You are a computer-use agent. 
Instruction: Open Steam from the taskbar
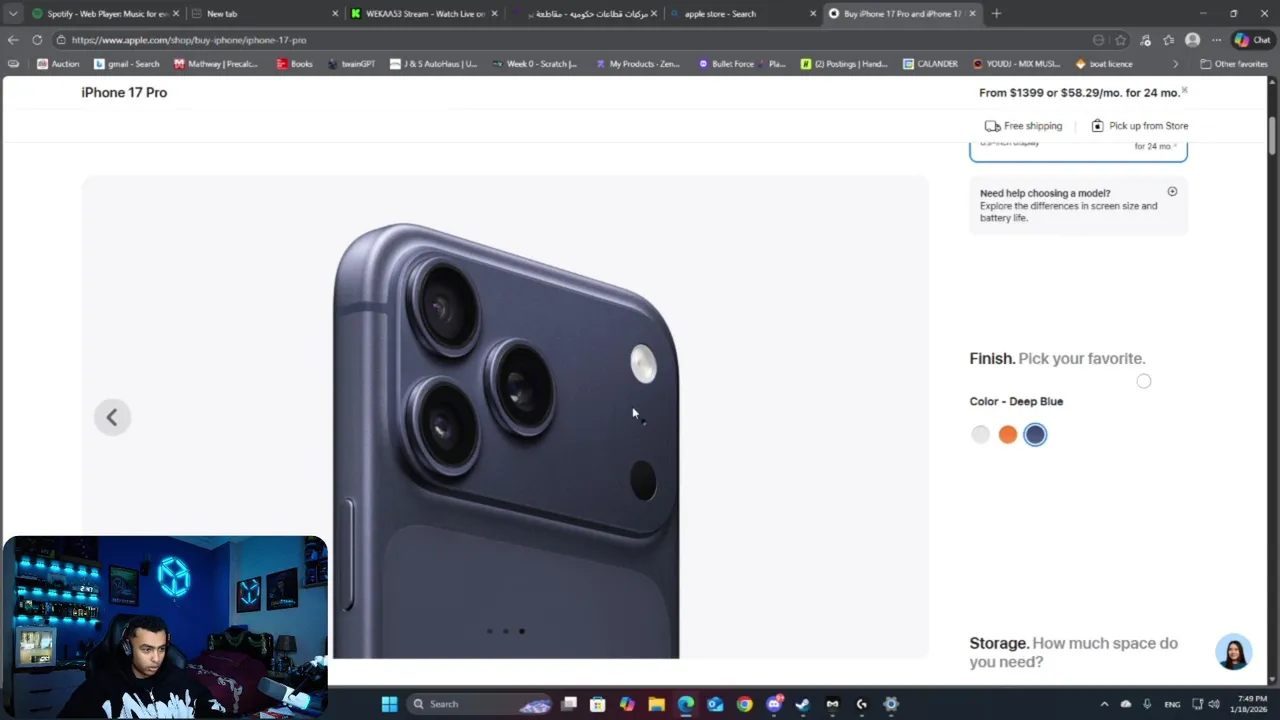click(x=802, y=704)
